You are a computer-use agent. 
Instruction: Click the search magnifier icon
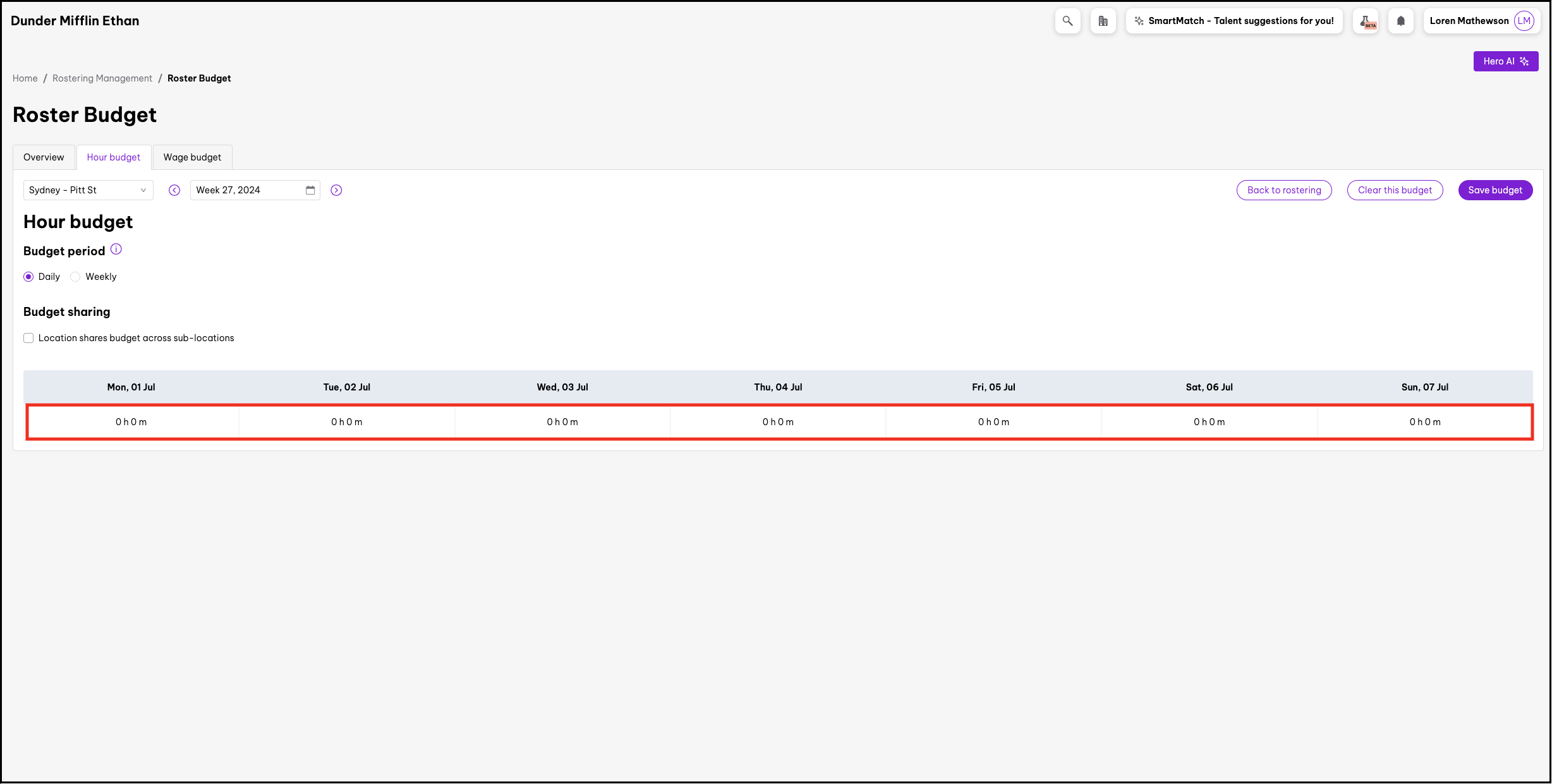click(1067, 21)
